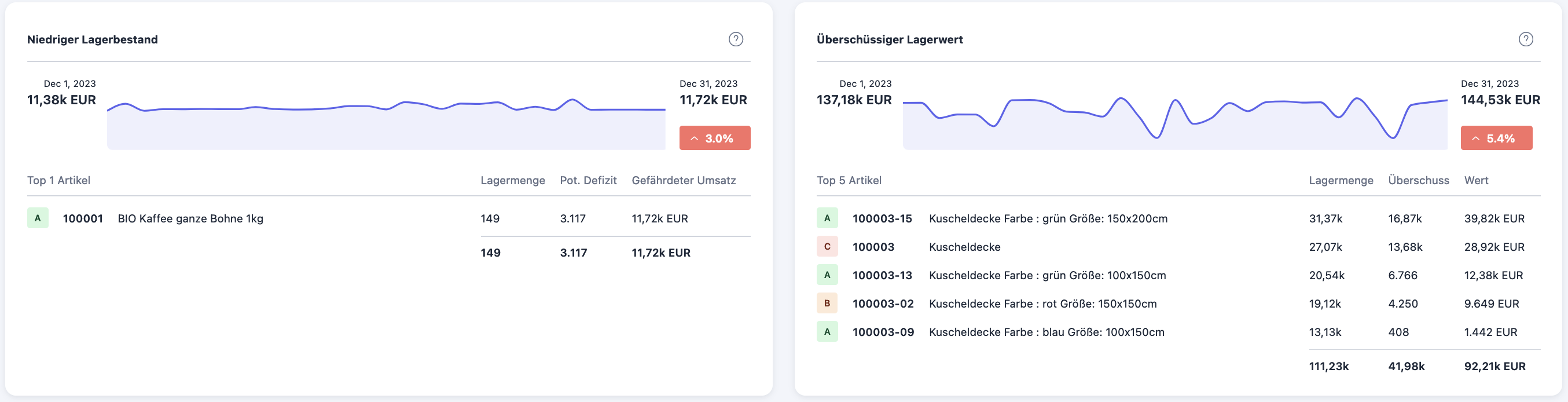Viewport: 1568px width, 402px height.
Task: Open article 100003-15 grüne Kuscheldecke
Action: [882, 218]
